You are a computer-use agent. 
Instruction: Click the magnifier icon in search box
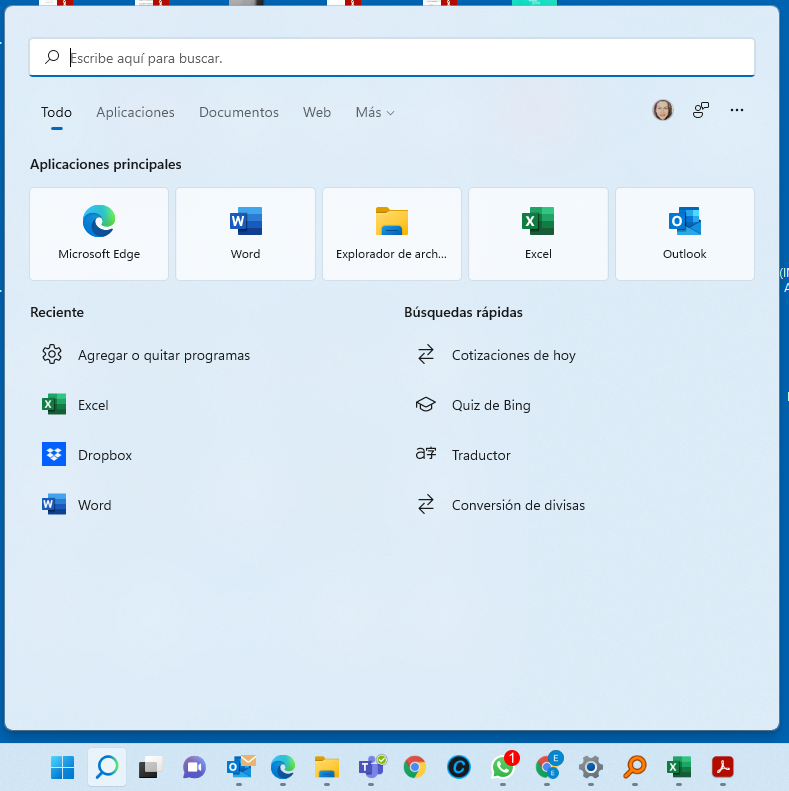pos(52,57)
